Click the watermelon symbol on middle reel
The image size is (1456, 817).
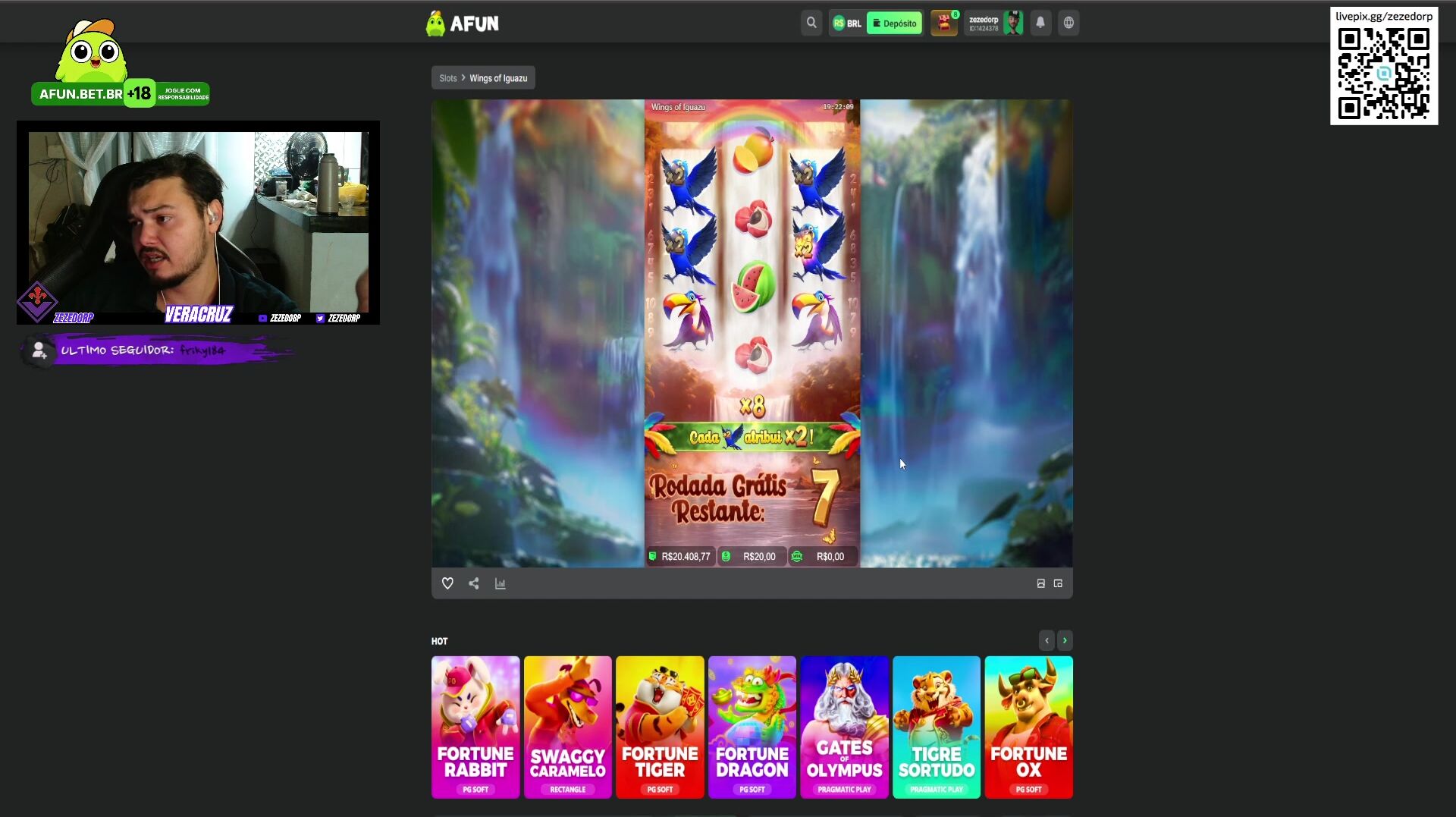point(753,288)
